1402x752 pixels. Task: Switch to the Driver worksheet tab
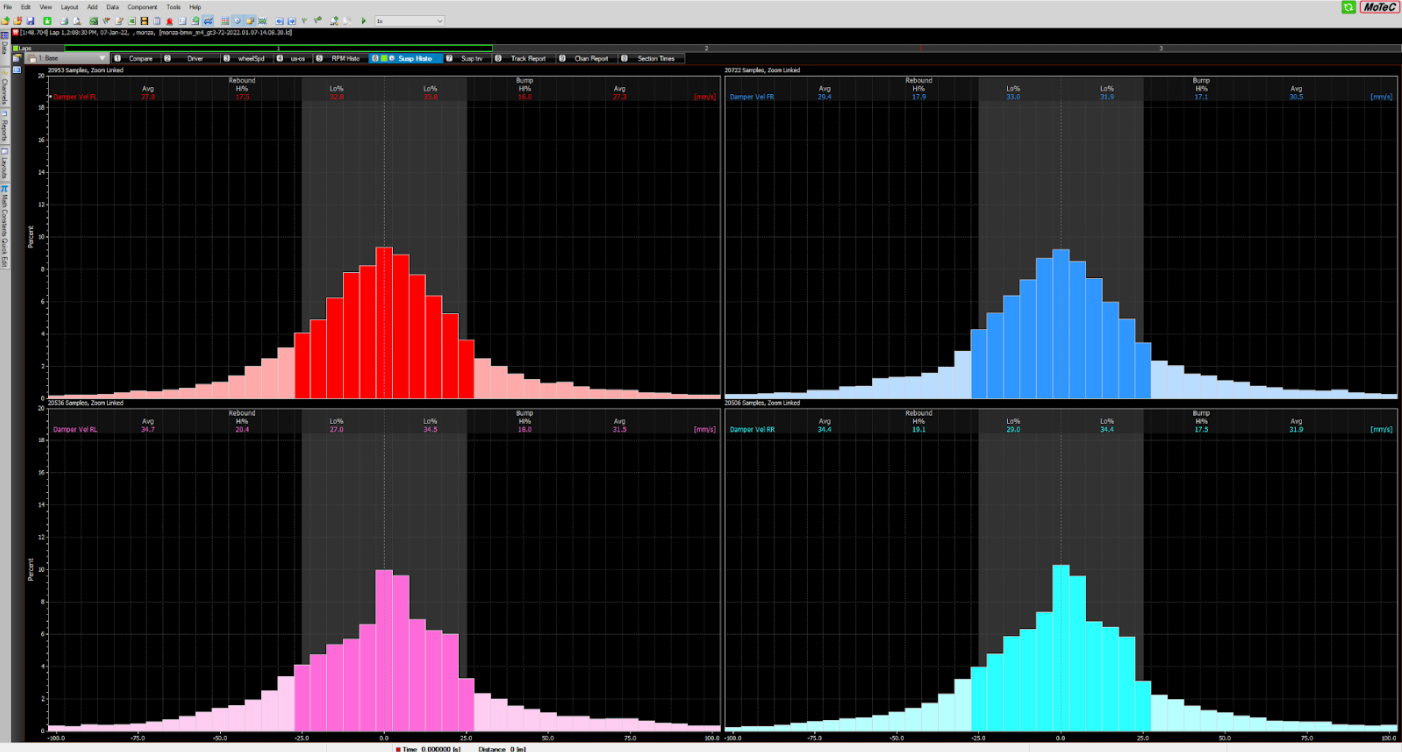tap(190, 58)
